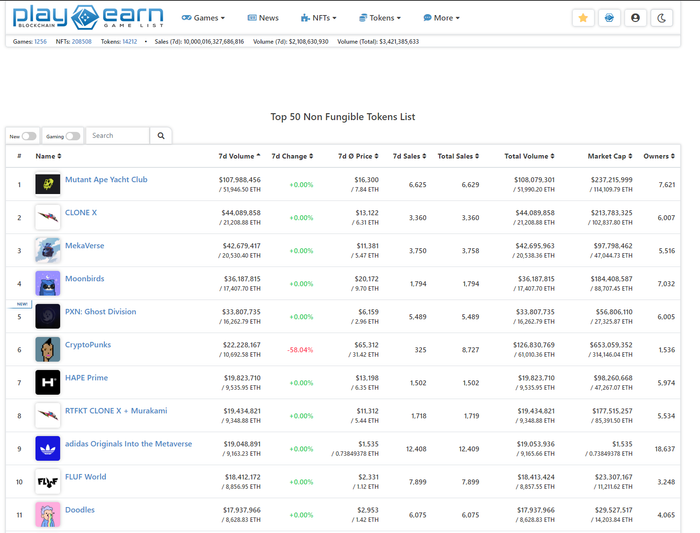
Task: Click the globe language icon button
Action: [609, 18]
